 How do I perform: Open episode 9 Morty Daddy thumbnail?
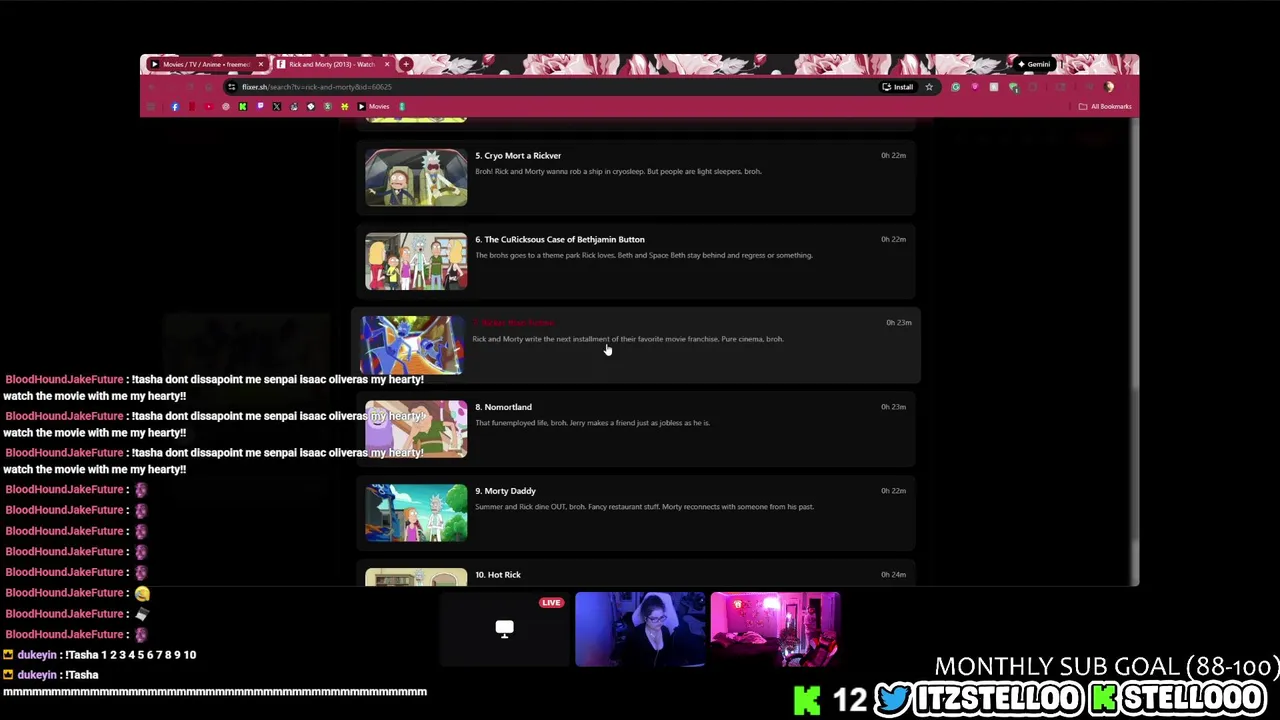(416, 513)
